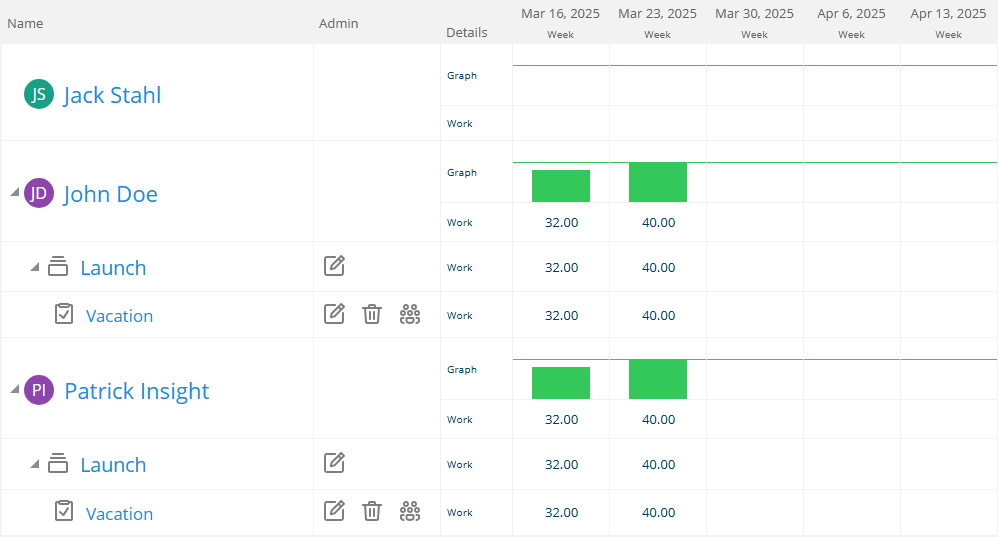Edit Vacation task under John Doe
Screen dimensions: 998x537
334,314
